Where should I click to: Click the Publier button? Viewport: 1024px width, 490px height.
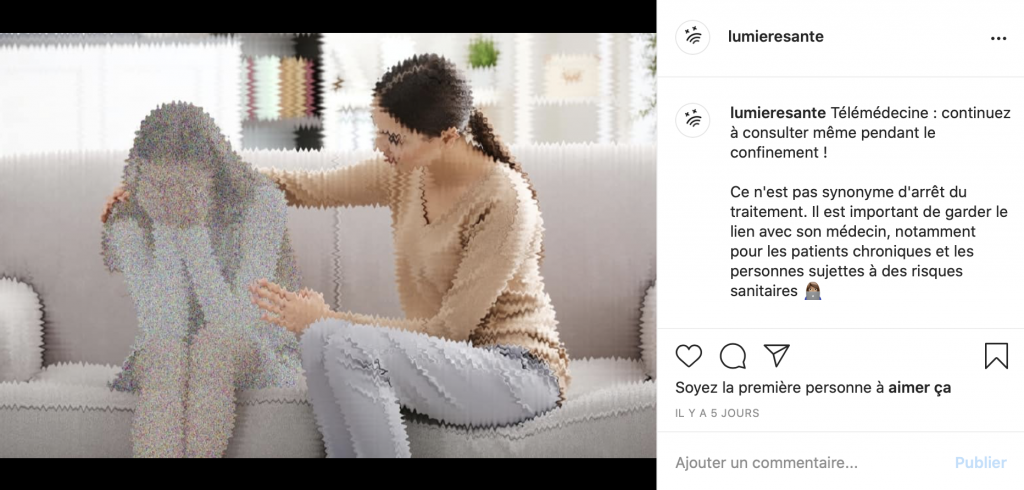coord(980,463)
